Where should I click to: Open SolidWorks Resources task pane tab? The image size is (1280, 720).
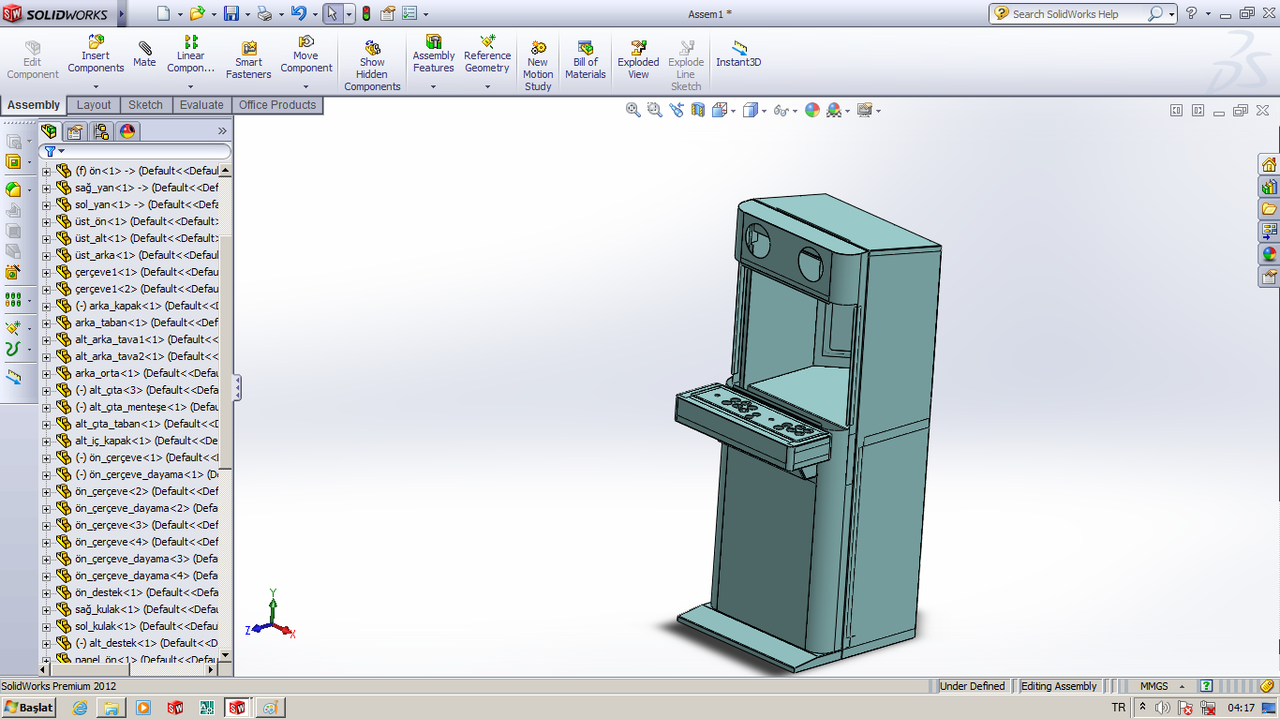[x=1269, y=165]
